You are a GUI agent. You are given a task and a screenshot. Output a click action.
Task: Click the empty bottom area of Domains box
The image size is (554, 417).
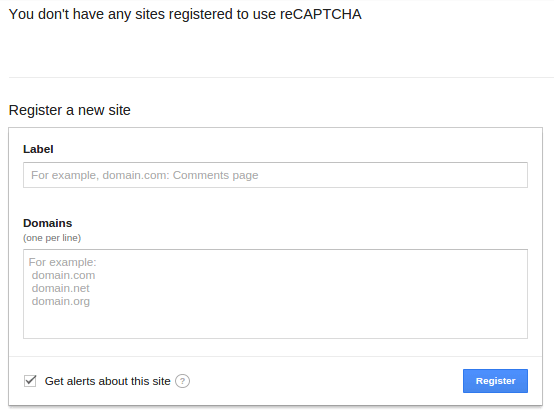[x=275, y=323]
